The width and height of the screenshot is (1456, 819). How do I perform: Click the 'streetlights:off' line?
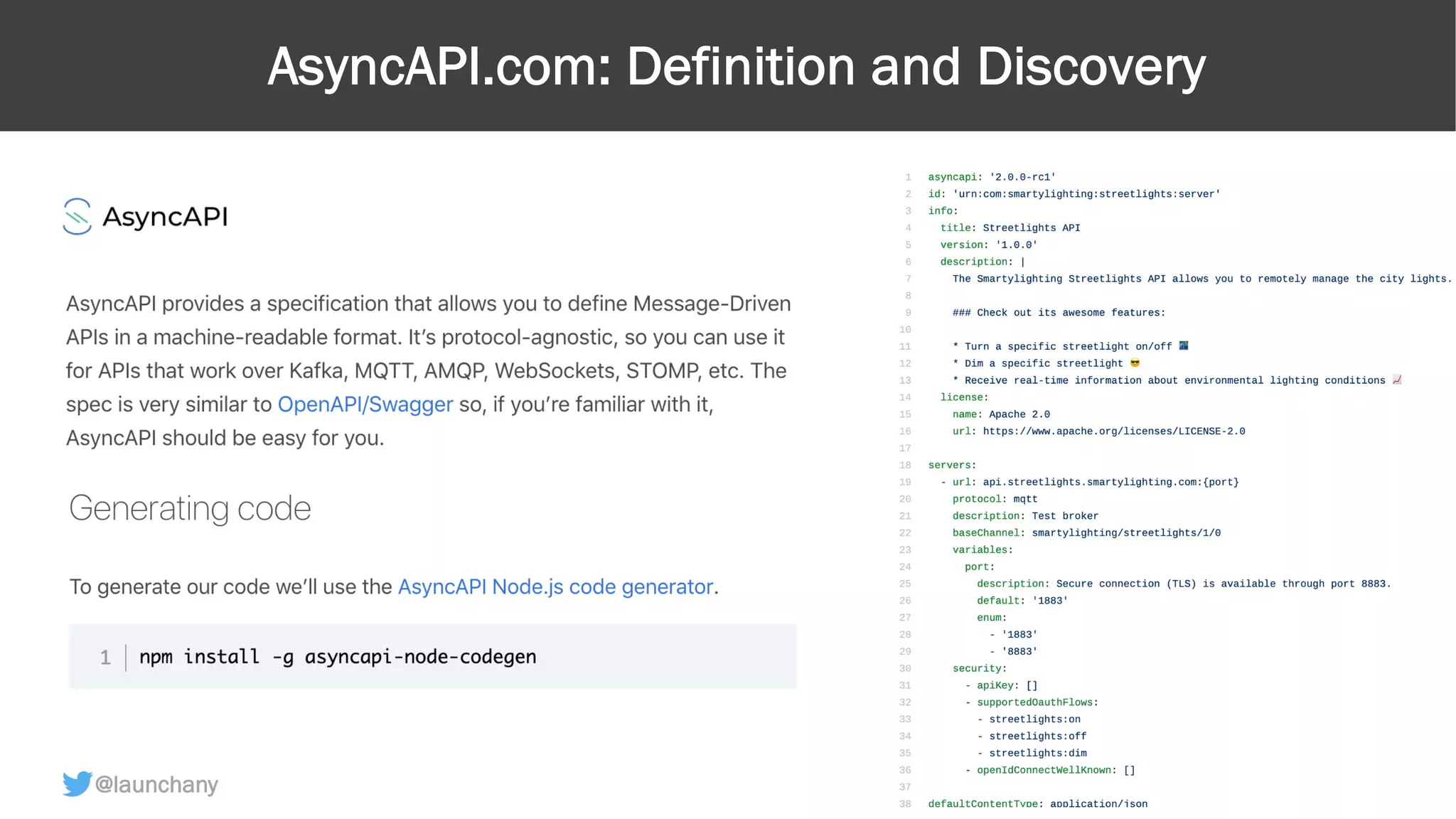1032,737
